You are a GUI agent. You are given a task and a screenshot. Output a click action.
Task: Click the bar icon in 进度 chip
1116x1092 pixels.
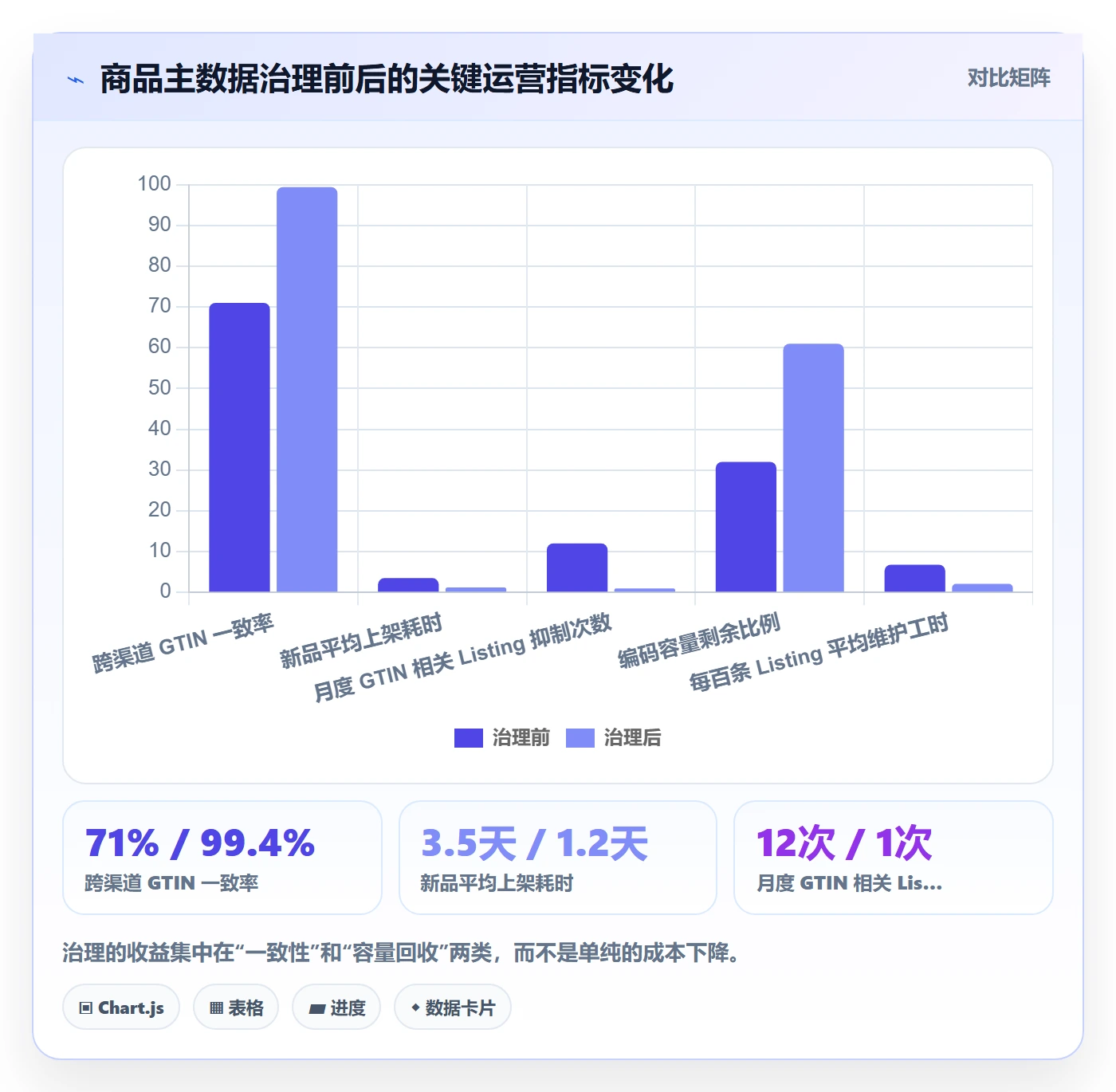[317, 1009]
